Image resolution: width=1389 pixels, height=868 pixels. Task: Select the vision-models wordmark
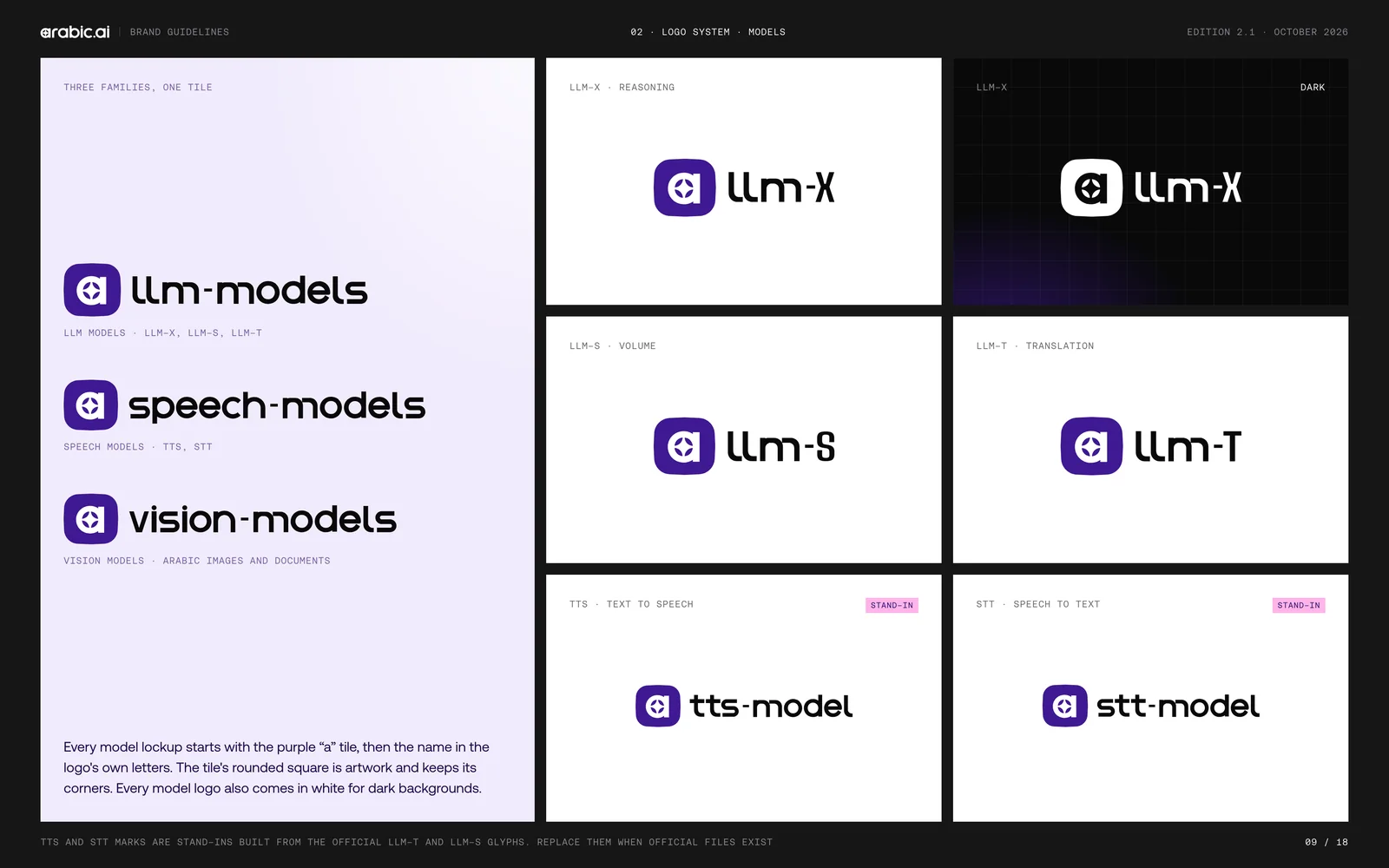tap(263, 519)
